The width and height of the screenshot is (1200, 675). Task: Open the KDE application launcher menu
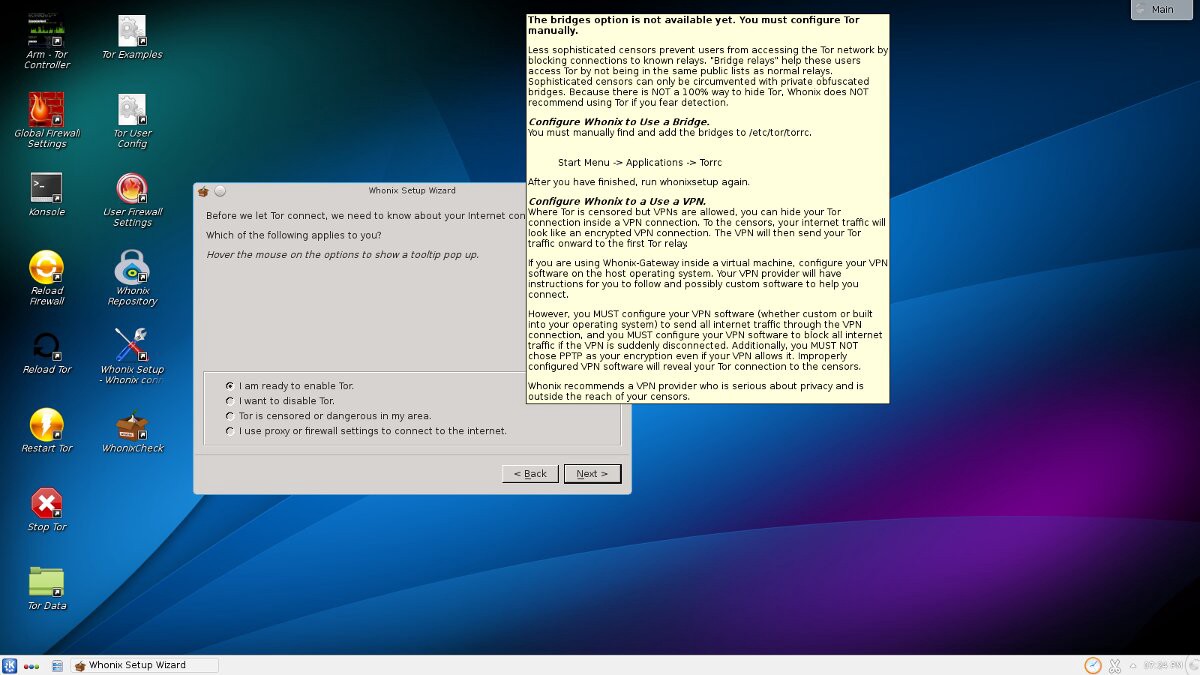[x=10, y=665]
